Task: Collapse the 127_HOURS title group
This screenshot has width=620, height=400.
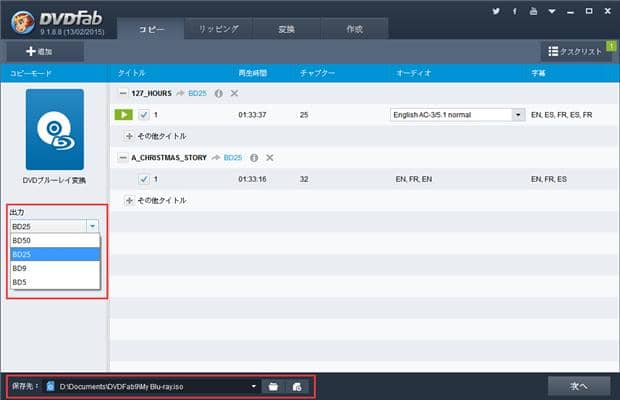Action: tap(123, 93)
